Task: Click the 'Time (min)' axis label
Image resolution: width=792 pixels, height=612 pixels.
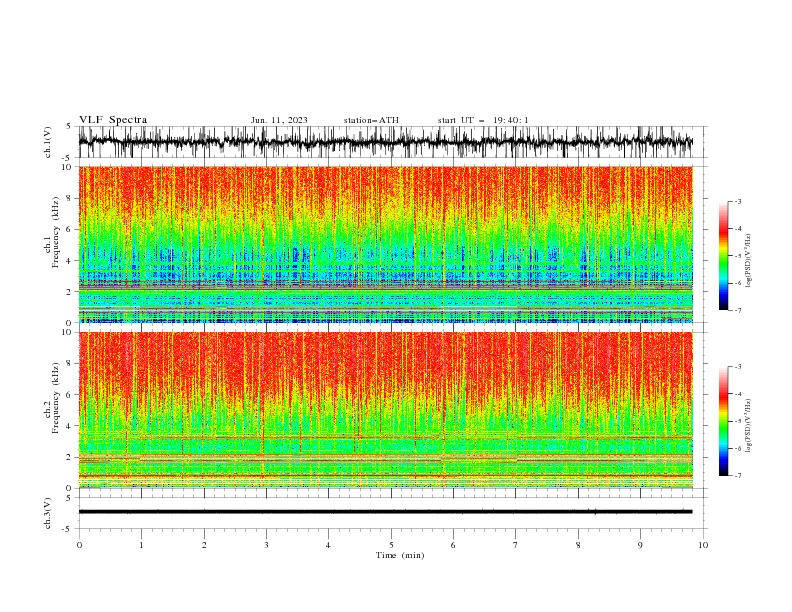Action: click(400, 555)
